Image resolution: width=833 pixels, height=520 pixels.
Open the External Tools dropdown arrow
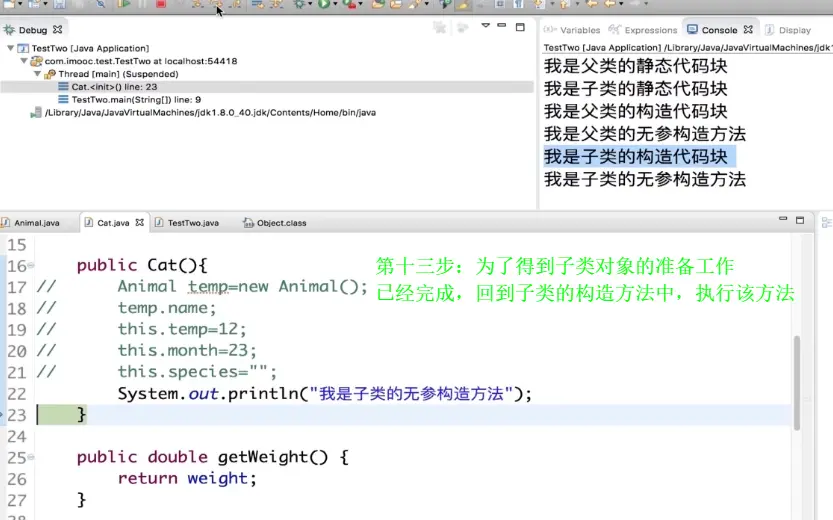tap(361, 4)
